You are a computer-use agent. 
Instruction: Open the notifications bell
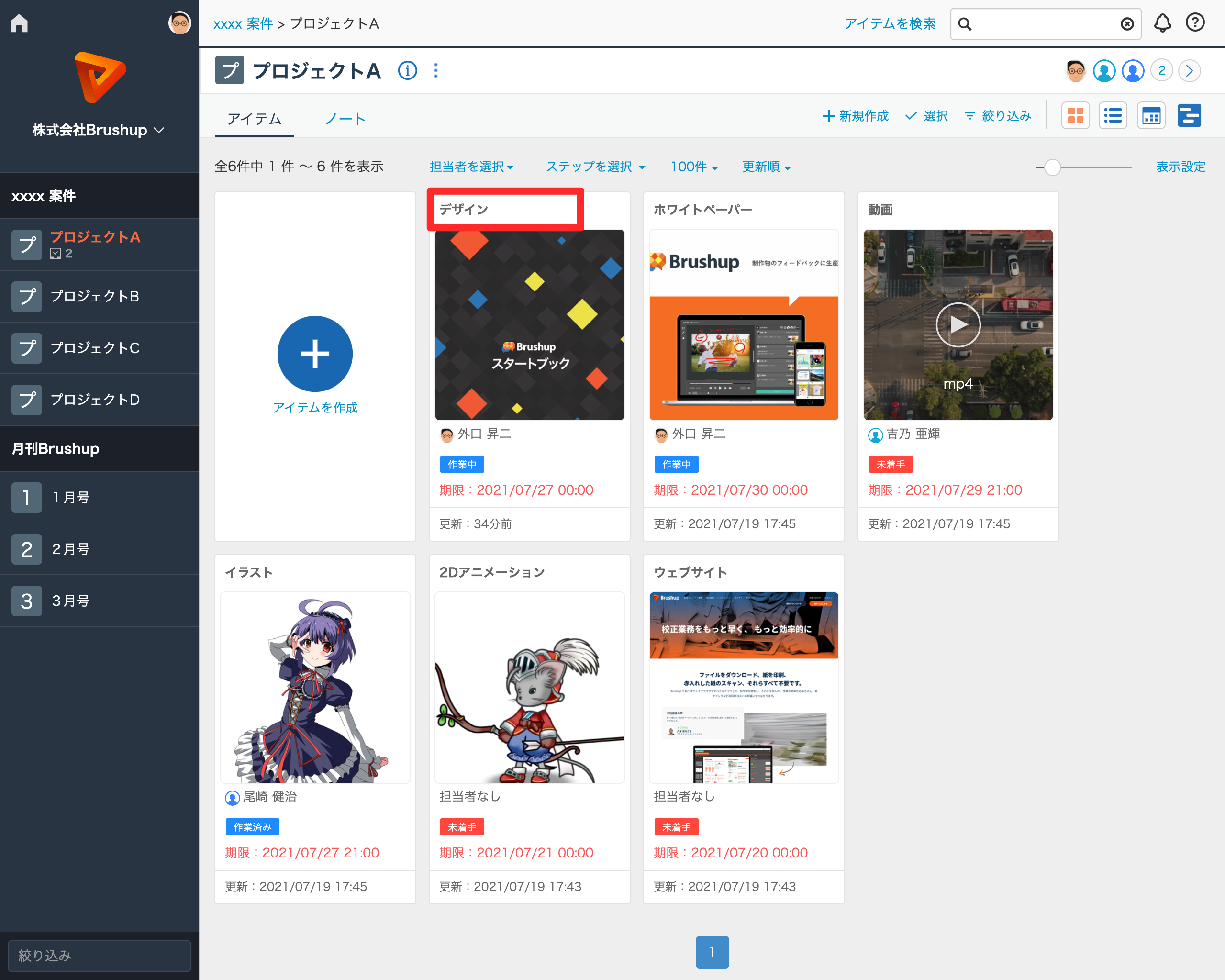[1162, 23]
